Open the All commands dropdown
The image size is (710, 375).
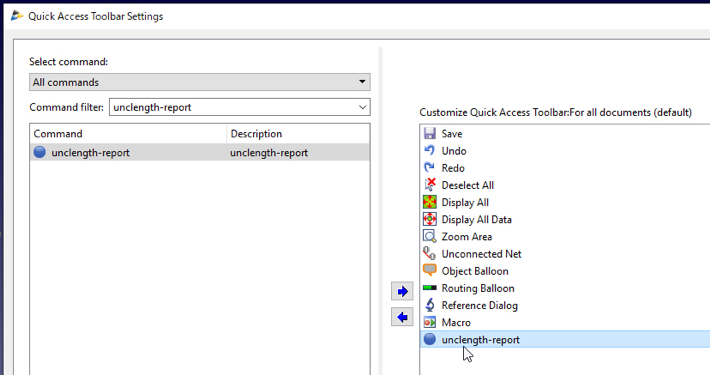[x=200, y=82]
